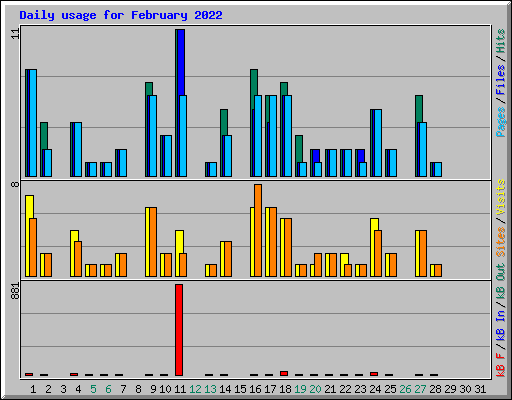Click the yellow Visits bar for day 24
The height and width of the screenshot is (400, 512).
pos(374,224)
